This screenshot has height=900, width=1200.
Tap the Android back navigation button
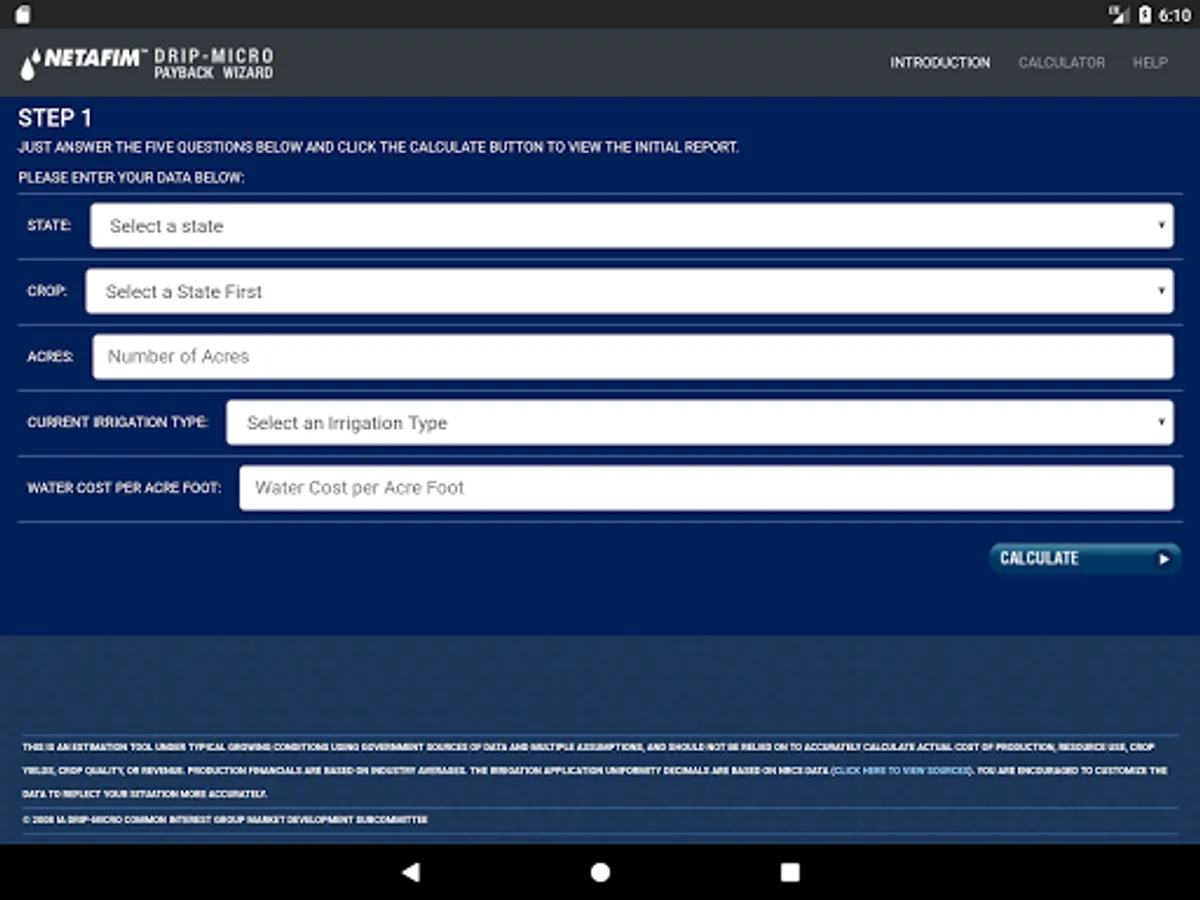coord(410,872)
